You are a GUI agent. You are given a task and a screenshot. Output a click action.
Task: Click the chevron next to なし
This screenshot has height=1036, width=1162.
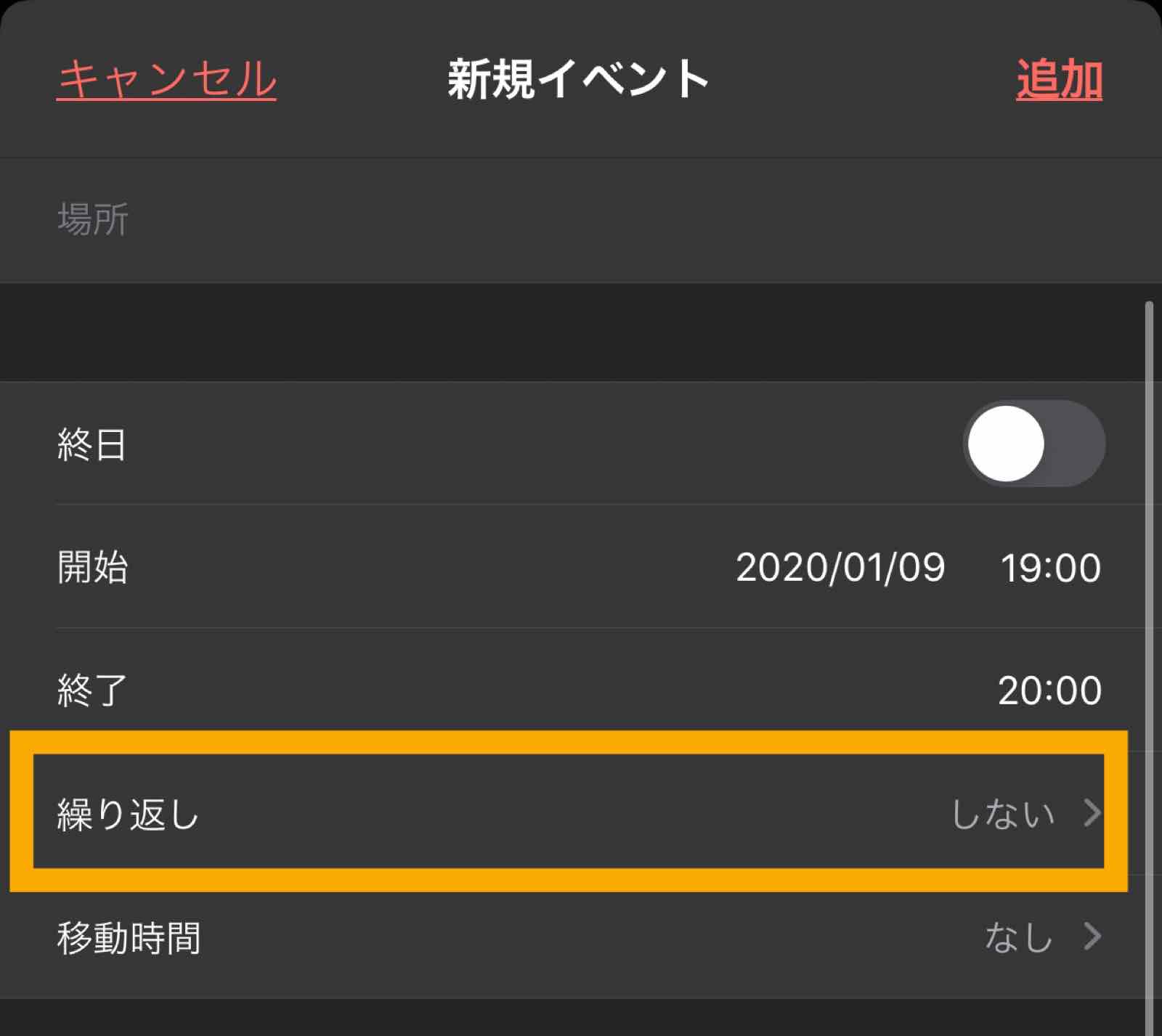click(x=1092, y=936)
